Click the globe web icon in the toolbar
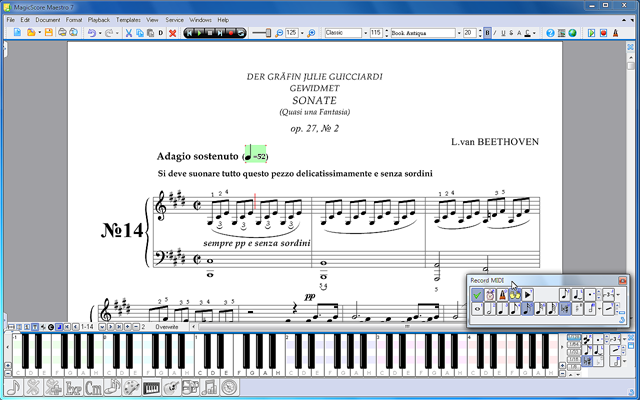 coord(572,33)
